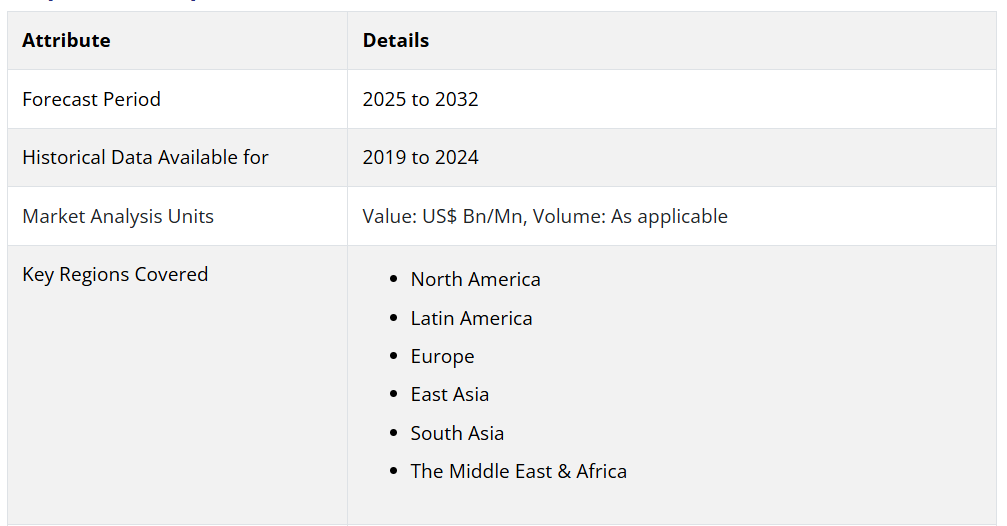Click the 2019 to 2024 value
This screenshot has width=1007, height=526.
(420, 157)
